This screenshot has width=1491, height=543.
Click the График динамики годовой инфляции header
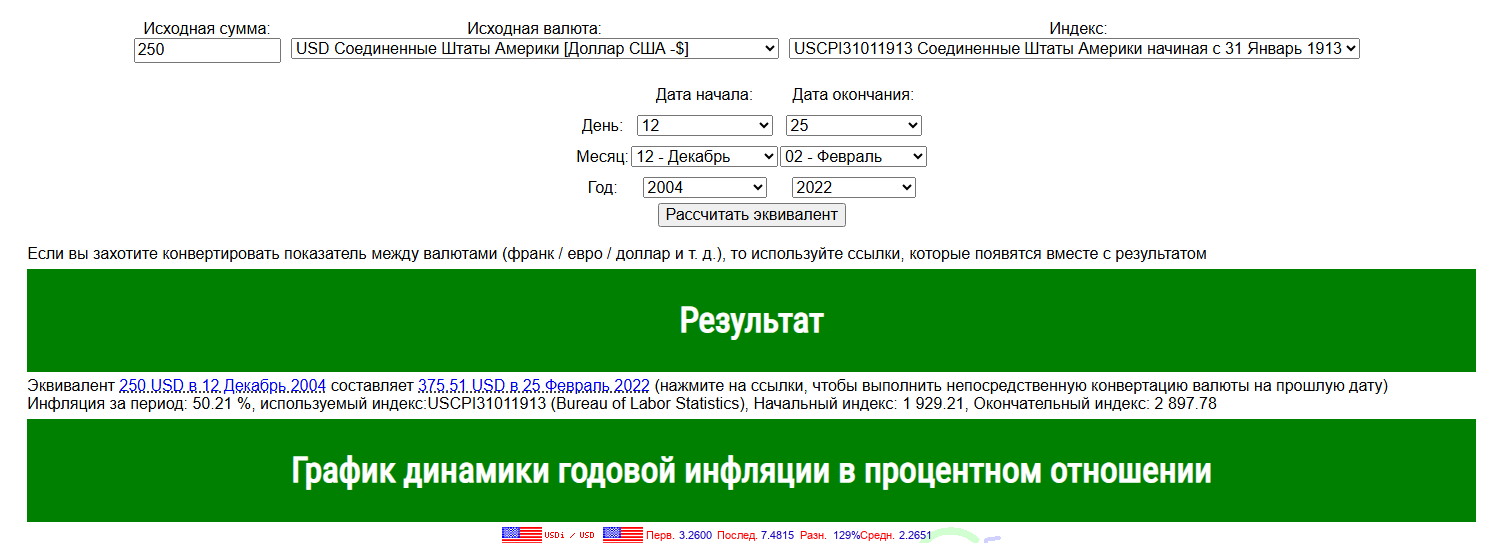[x=751, y=470]
